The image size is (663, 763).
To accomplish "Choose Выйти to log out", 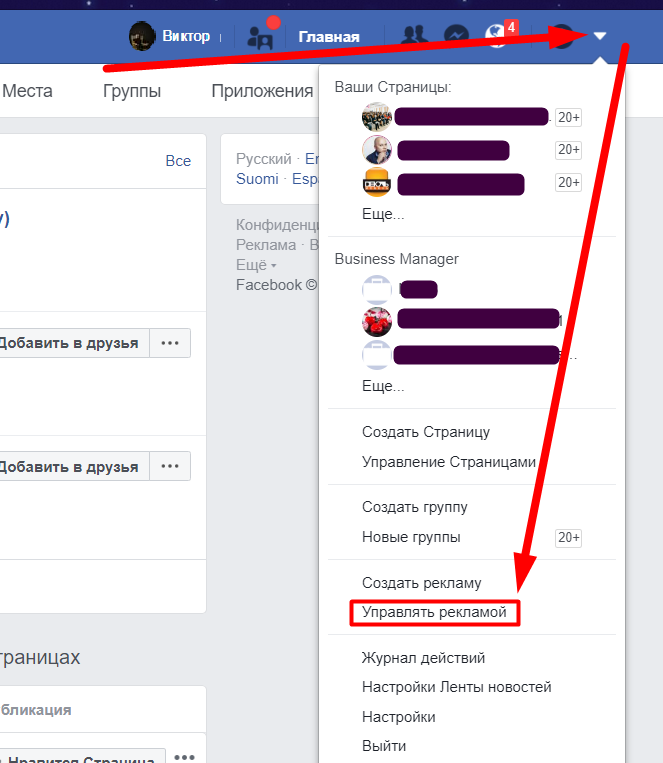I will (x=384, y=746).
